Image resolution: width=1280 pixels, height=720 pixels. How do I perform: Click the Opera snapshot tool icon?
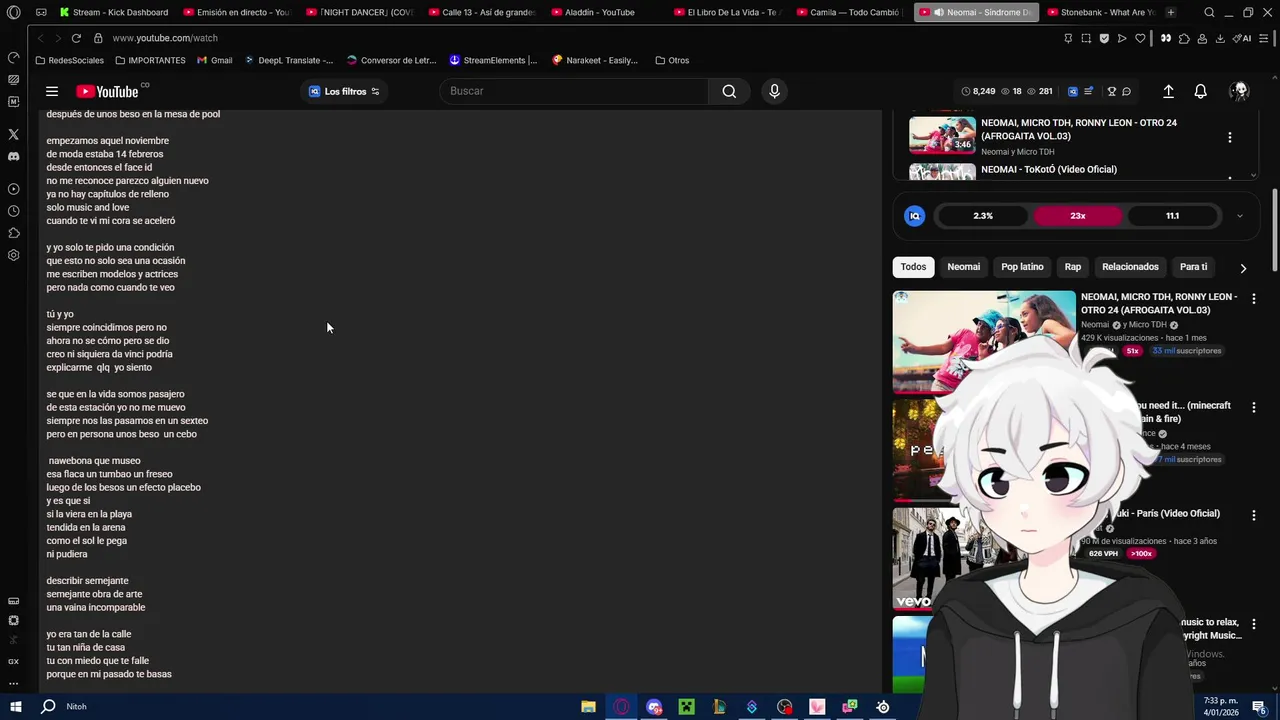1086,38
